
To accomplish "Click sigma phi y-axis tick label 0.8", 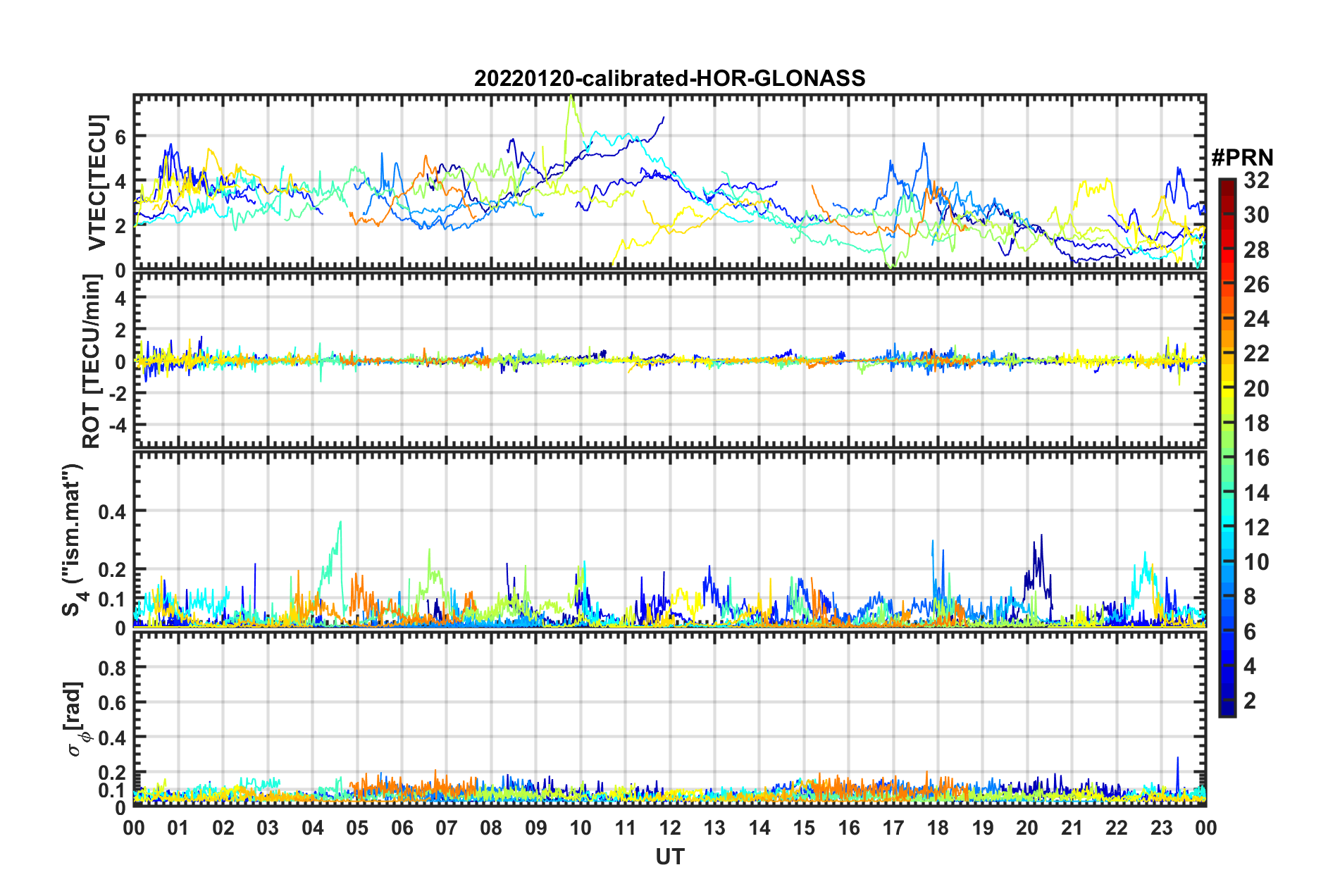I will point(113,667).
